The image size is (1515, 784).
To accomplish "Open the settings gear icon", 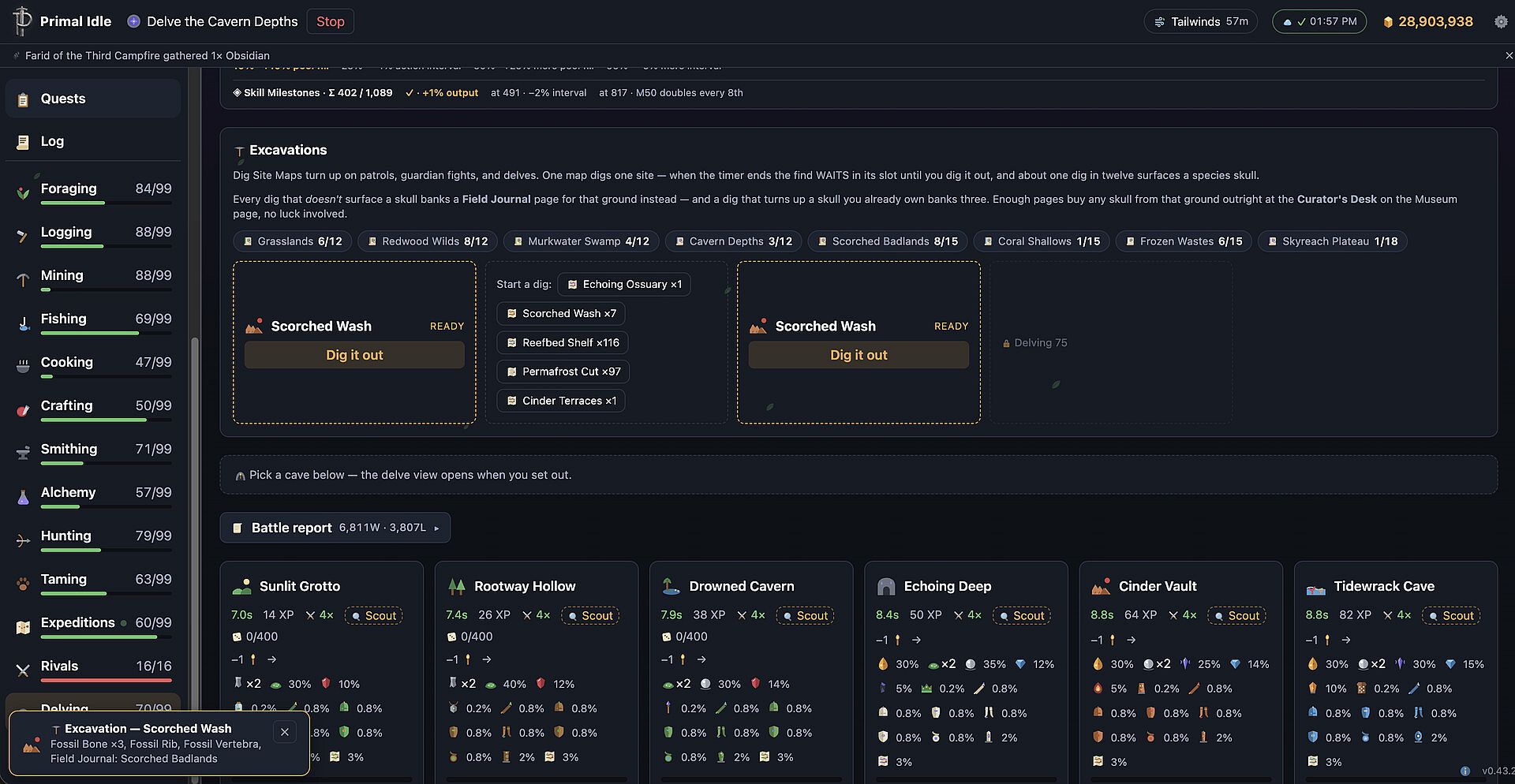I will click(x=1501, y=22).
